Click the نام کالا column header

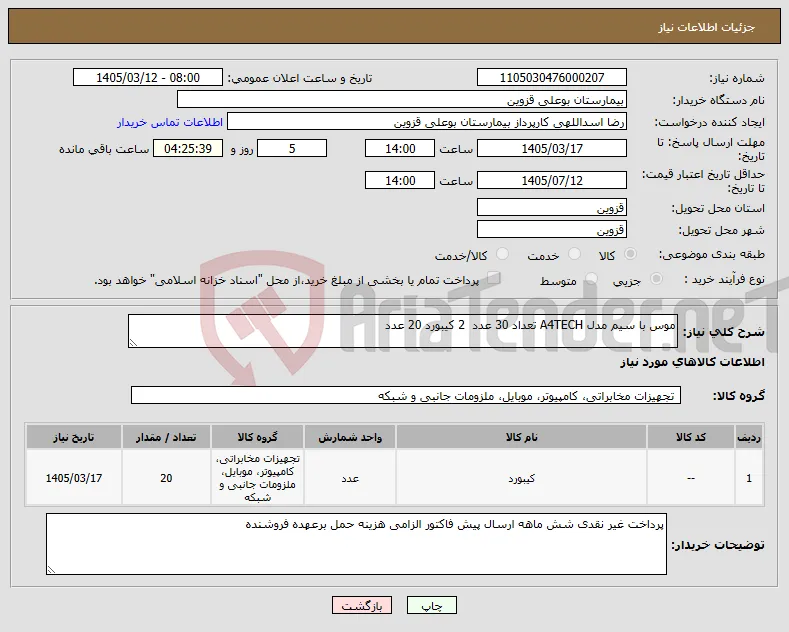(x=521, y=437)
